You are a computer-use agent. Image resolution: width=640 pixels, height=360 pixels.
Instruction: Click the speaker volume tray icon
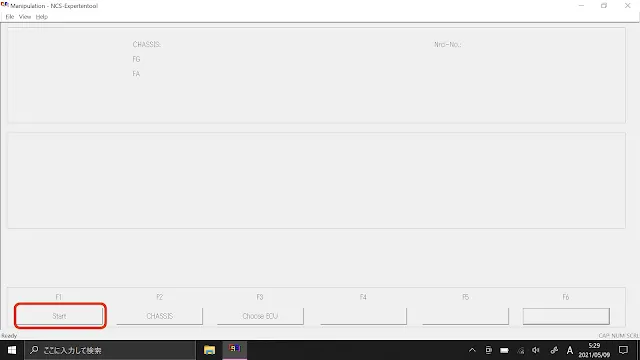(x=536, y=350)
